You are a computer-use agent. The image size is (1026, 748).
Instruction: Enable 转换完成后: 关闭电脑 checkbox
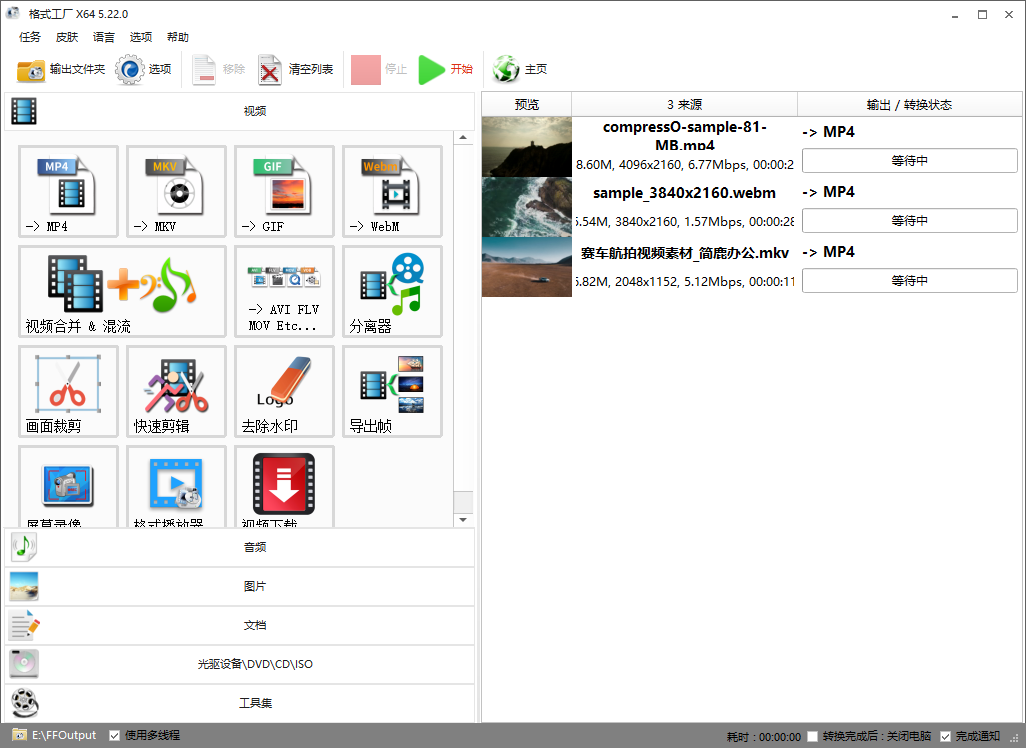[x=813, y=736]
